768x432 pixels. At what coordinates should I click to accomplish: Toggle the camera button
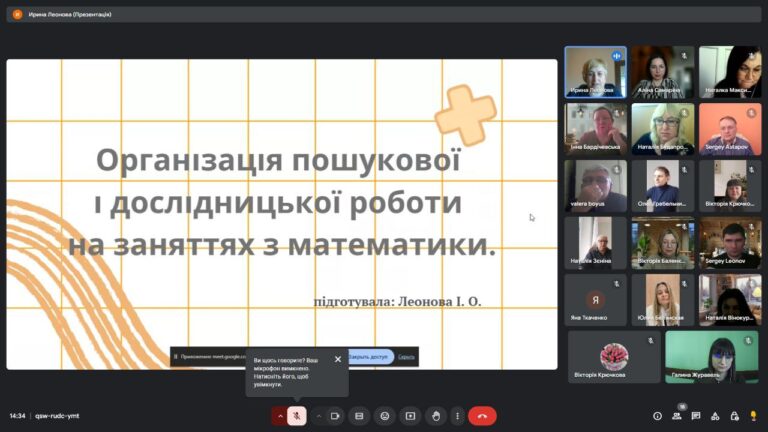pyautogui.click(x=335, y=416)
